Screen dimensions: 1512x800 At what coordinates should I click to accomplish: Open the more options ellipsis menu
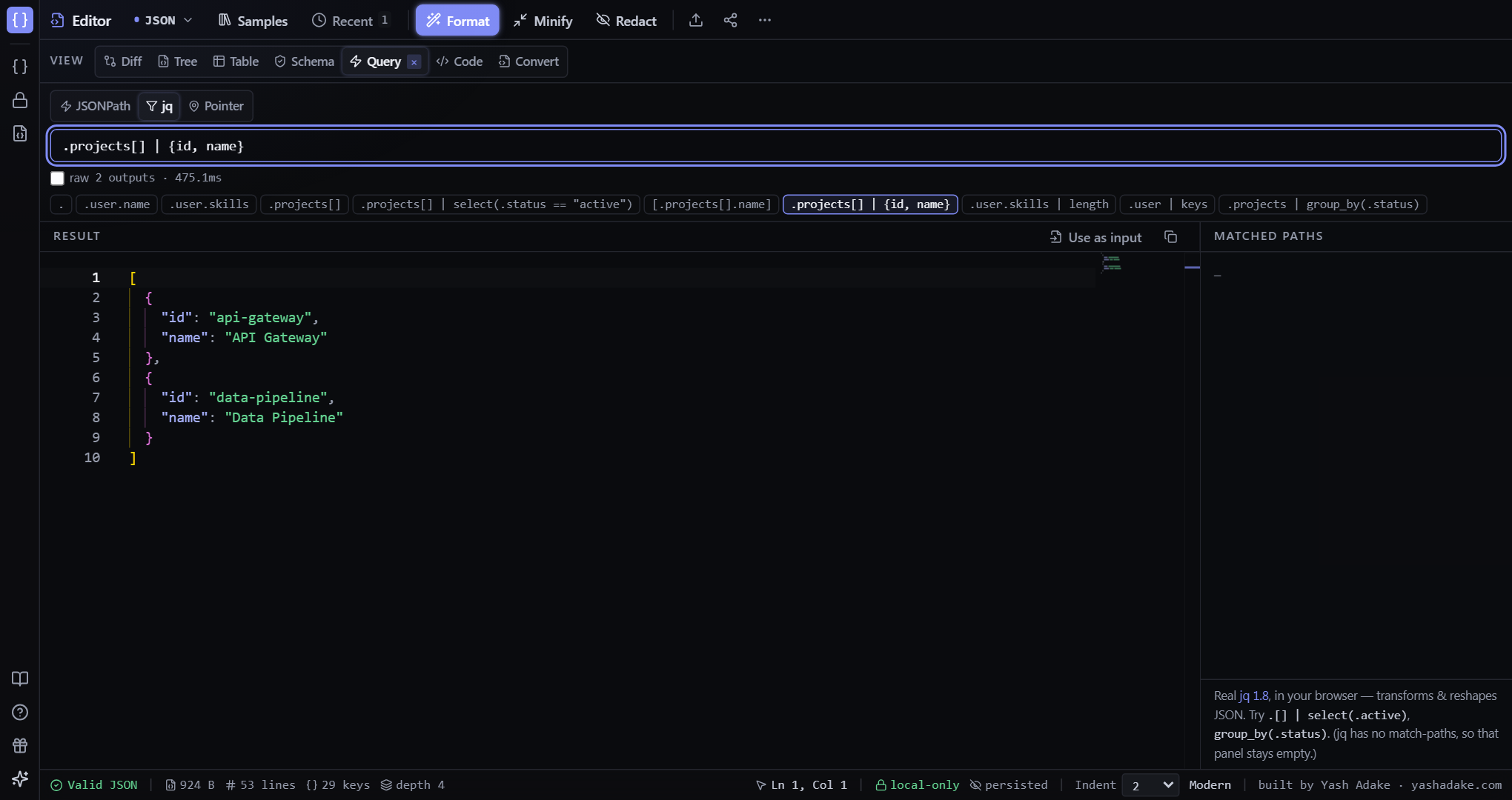click(x=765, y=21)
